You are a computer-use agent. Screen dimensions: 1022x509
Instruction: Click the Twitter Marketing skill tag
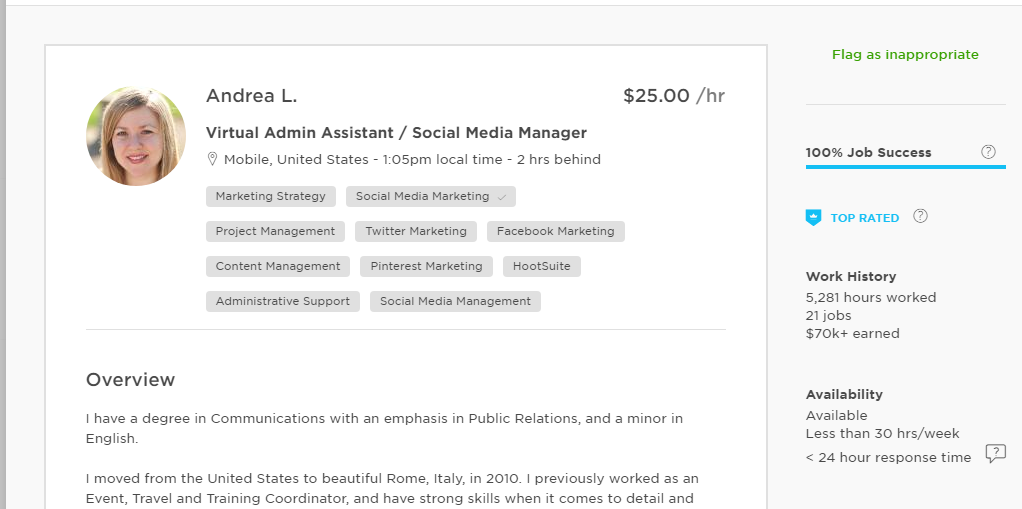click(x=415, y=231)
